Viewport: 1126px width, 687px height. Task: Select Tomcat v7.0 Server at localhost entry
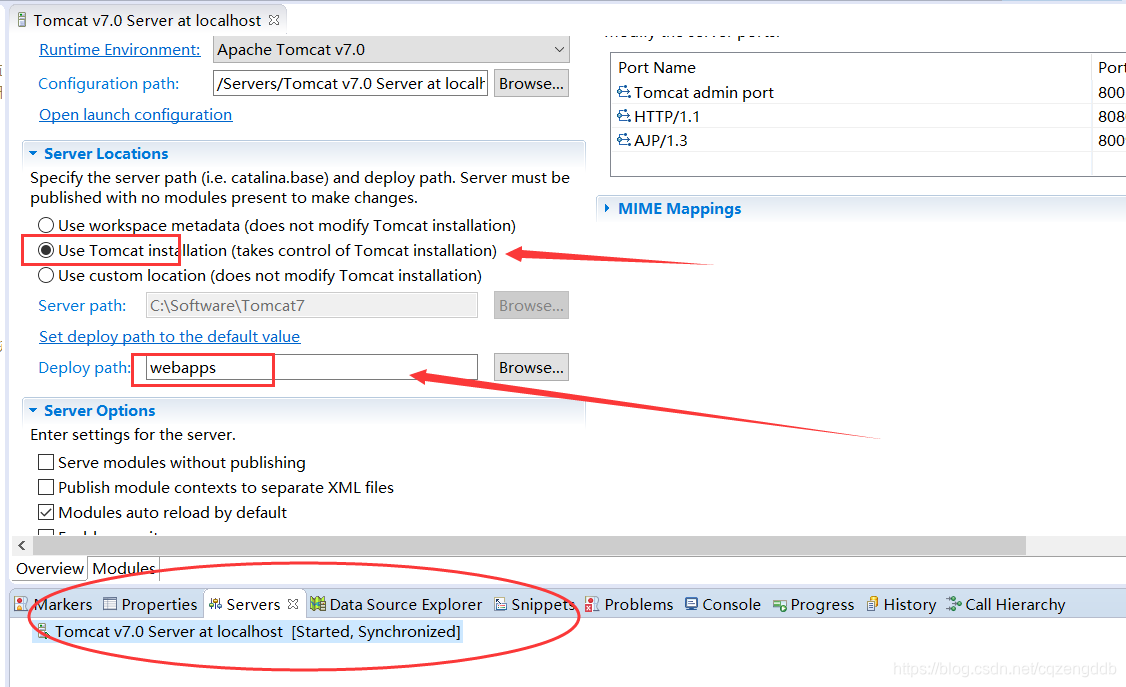248,631
